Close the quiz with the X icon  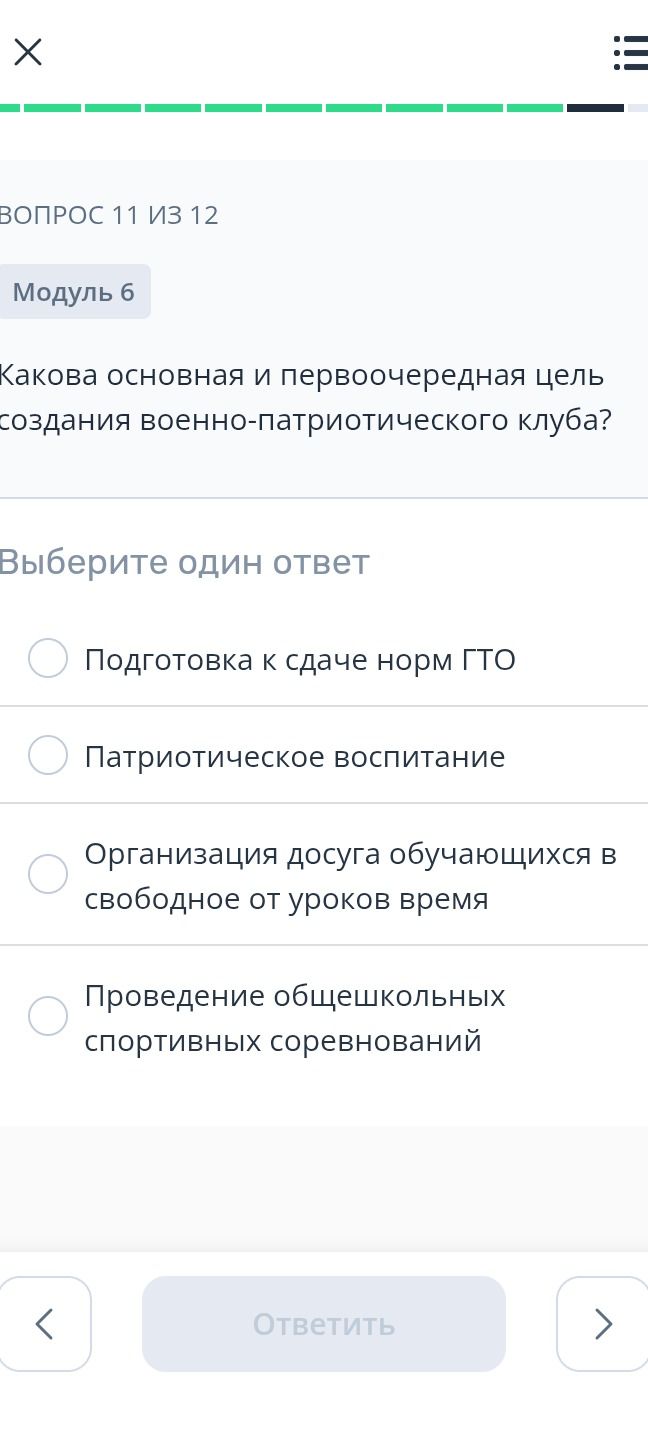coord(28,52)
